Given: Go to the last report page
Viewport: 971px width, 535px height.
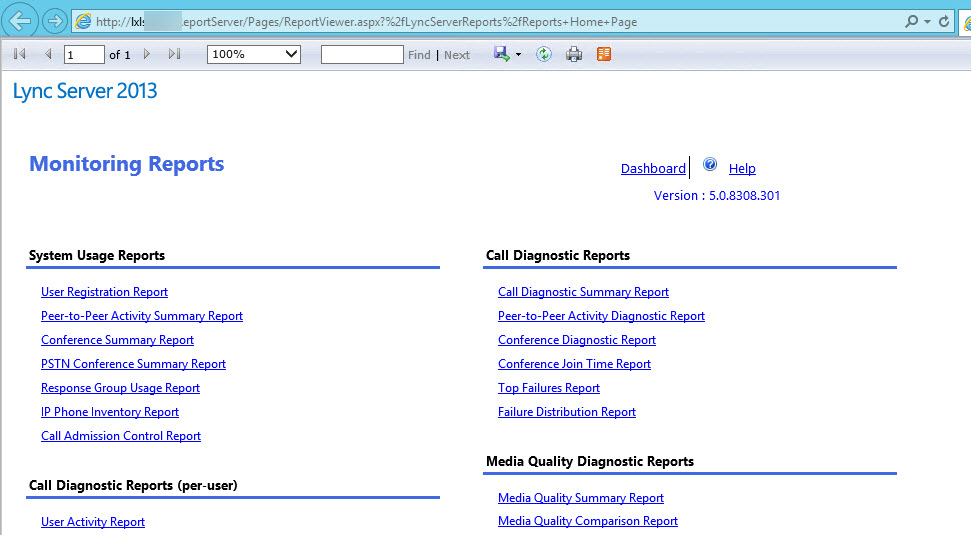Looking at the screenshot, I should click(174, 54).
